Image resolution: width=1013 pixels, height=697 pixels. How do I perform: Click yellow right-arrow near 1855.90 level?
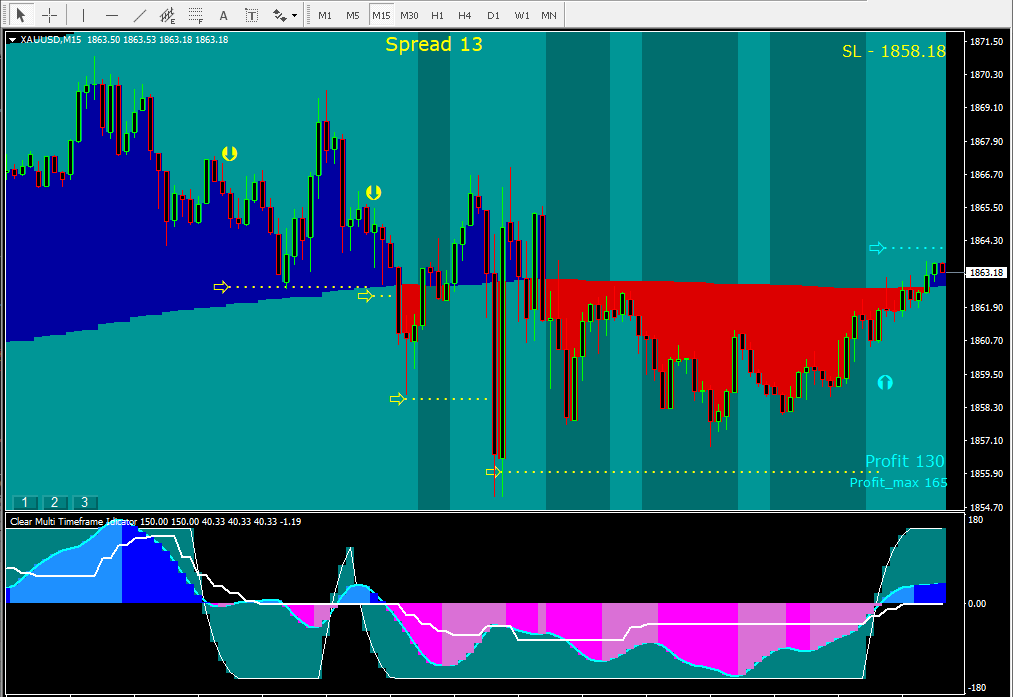(494, 472)
